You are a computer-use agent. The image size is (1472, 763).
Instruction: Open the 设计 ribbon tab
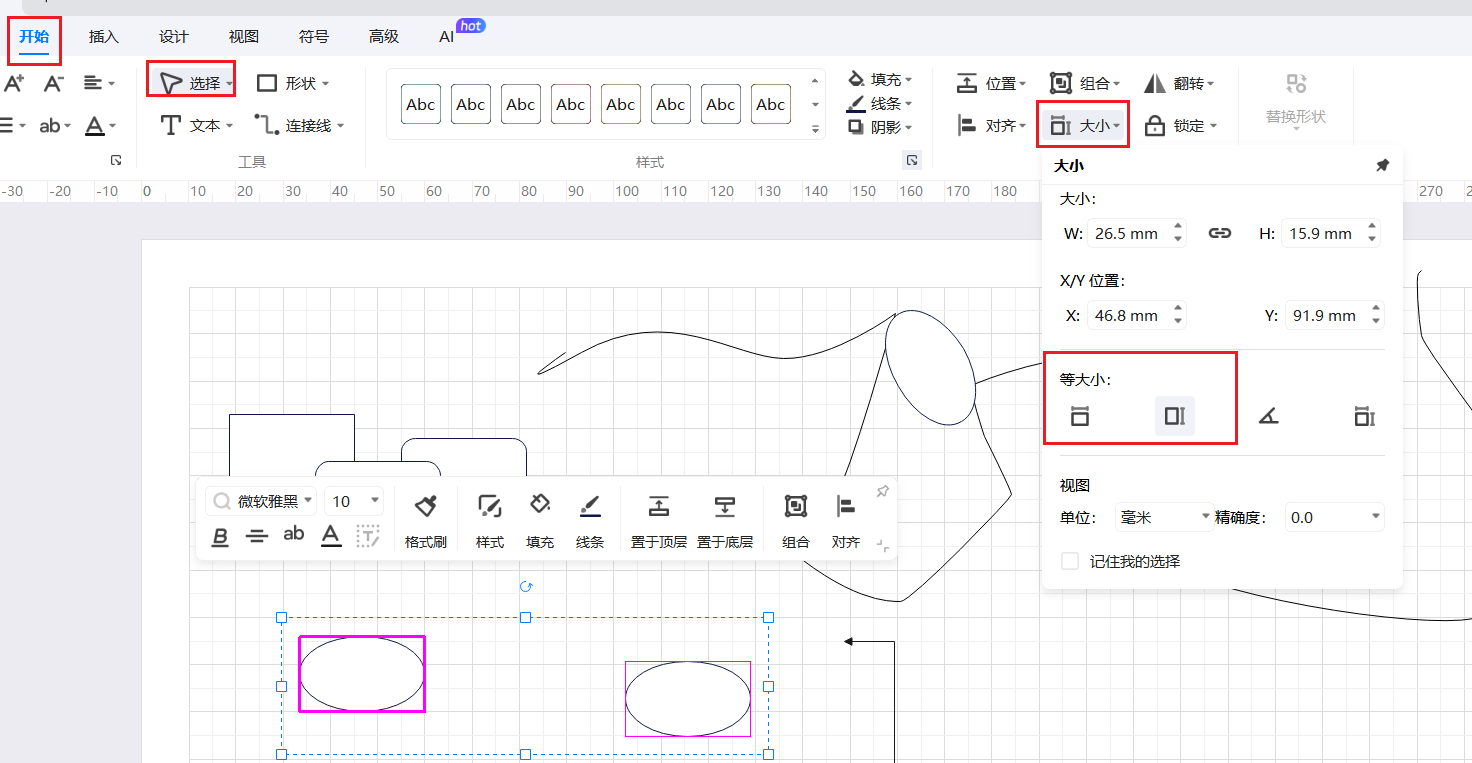tap(173, 37)
